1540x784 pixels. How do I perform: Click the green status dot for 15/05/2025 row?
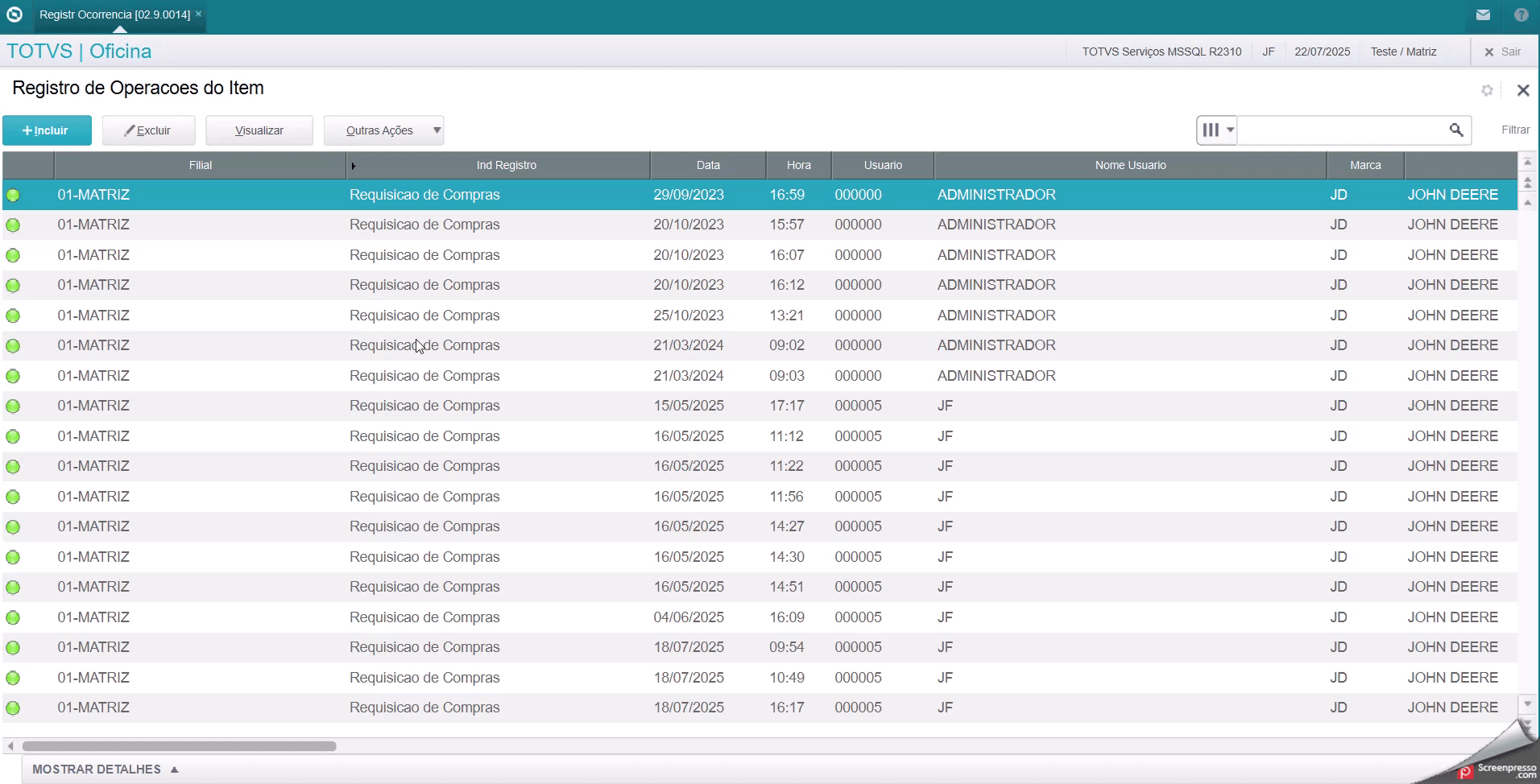13,406
